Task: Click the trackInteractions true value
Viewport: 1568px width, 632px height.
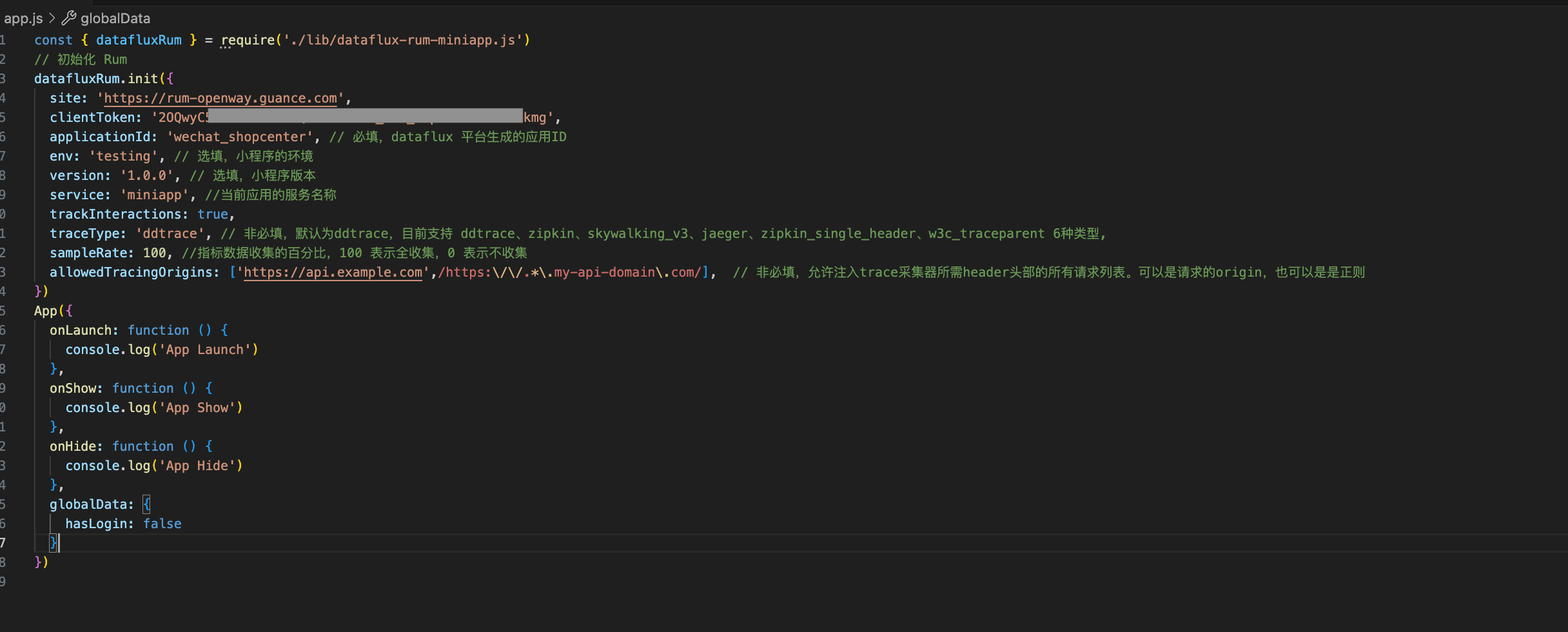Action: pyautogui.click(x=213, y=214)
